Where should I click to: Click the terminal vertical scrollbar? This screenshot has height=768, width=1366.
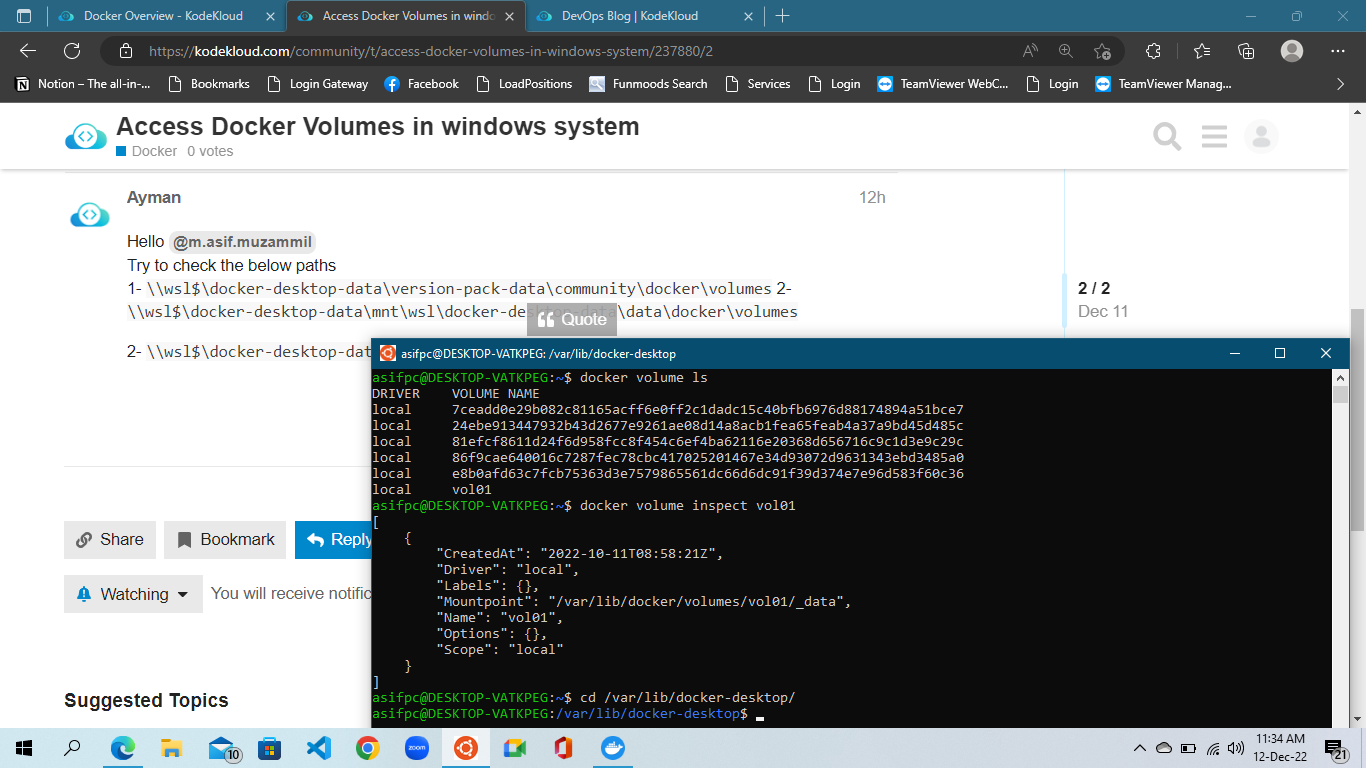pyautogui.click(x=1340, y=550)
